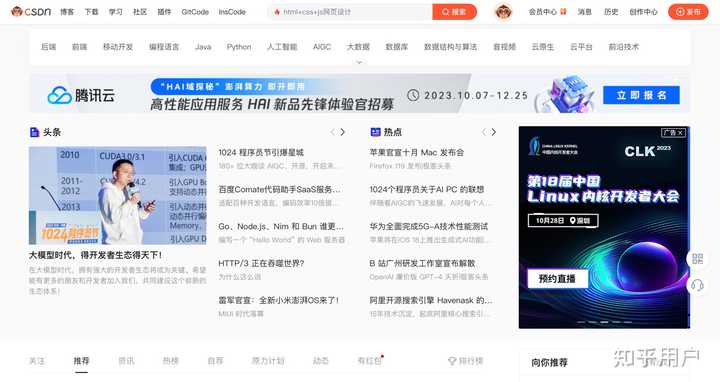Screen dimensions: 720x382
Task: Select the 前端 category
Action: [79, 47]
